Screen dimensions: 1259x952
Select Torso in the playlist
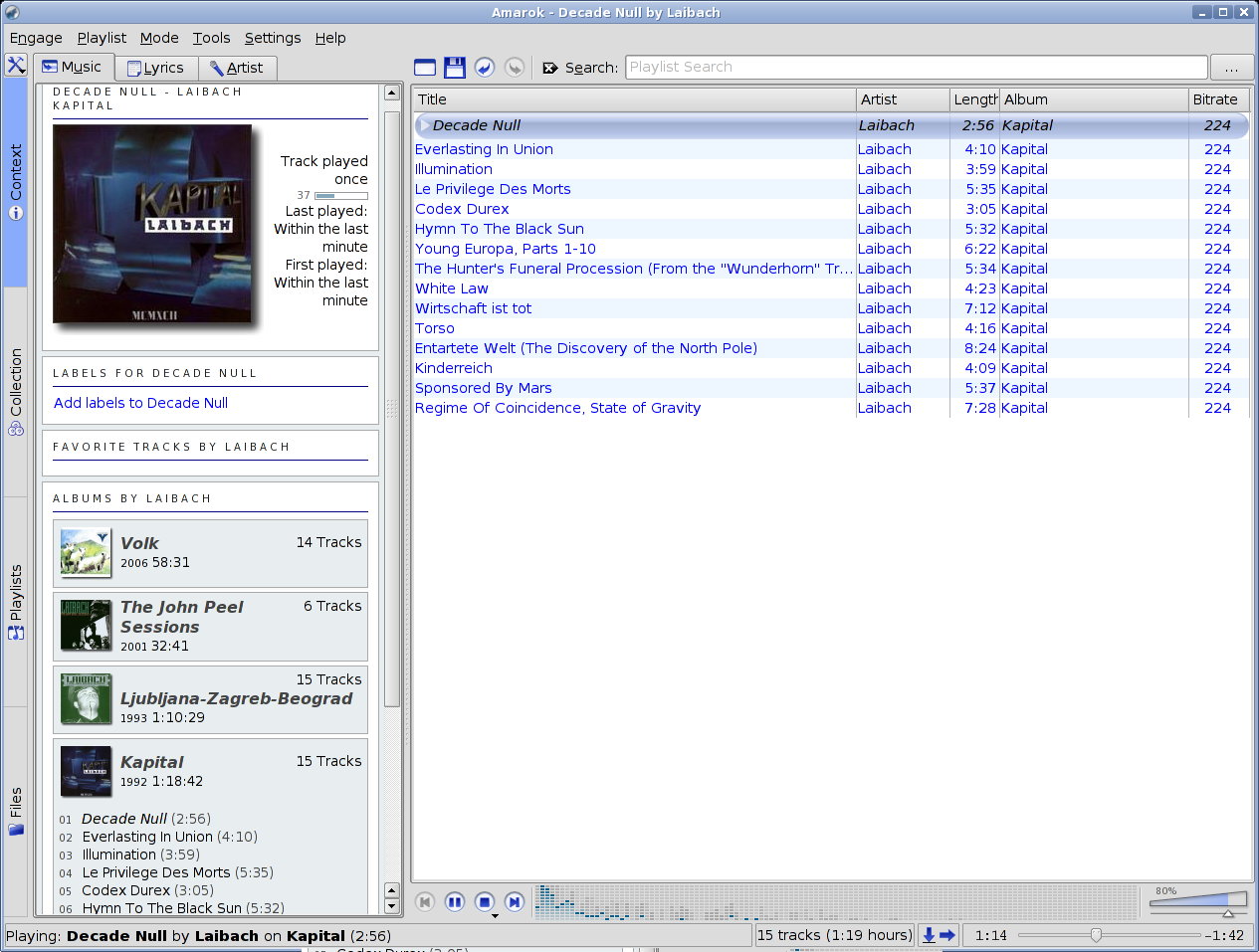830,328
